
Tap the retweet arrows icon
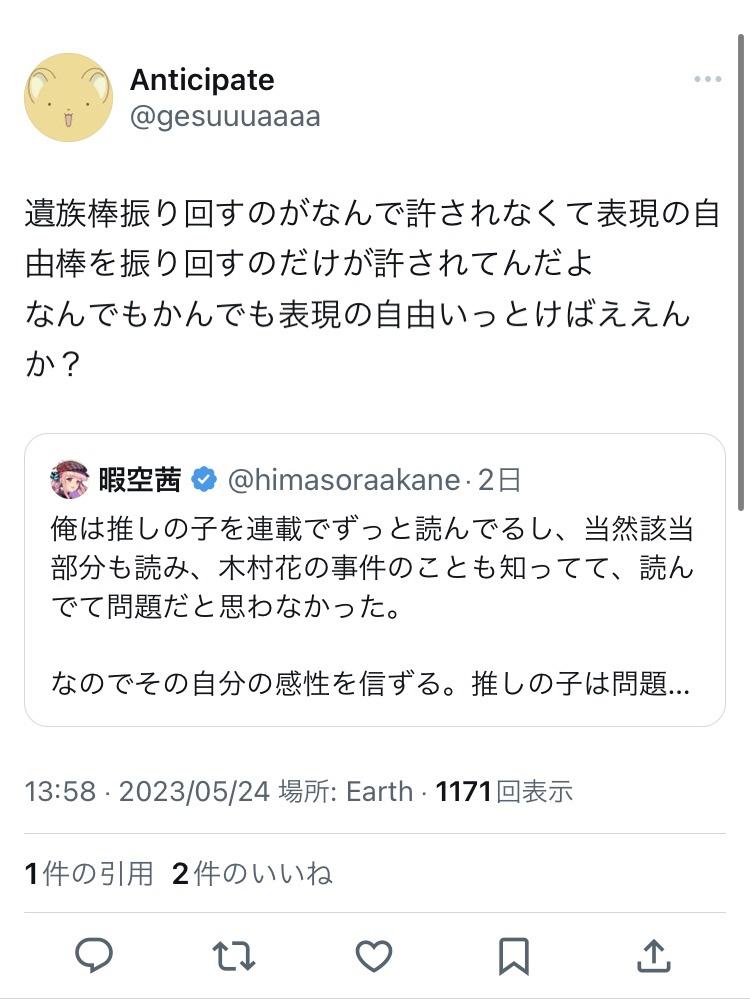point(234,956)
